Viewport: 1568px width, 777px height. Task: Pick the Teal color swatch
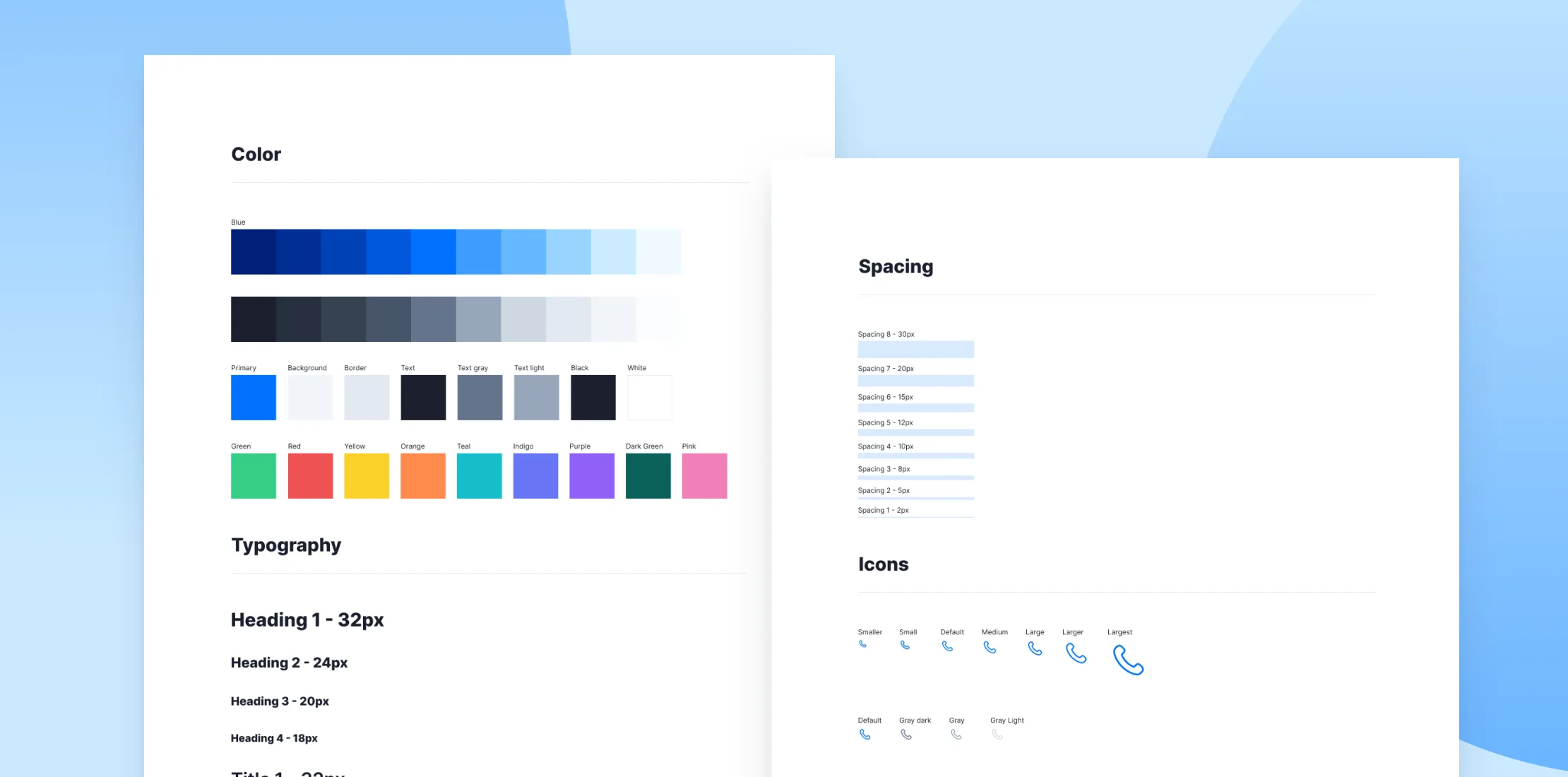tap(480, 476)
